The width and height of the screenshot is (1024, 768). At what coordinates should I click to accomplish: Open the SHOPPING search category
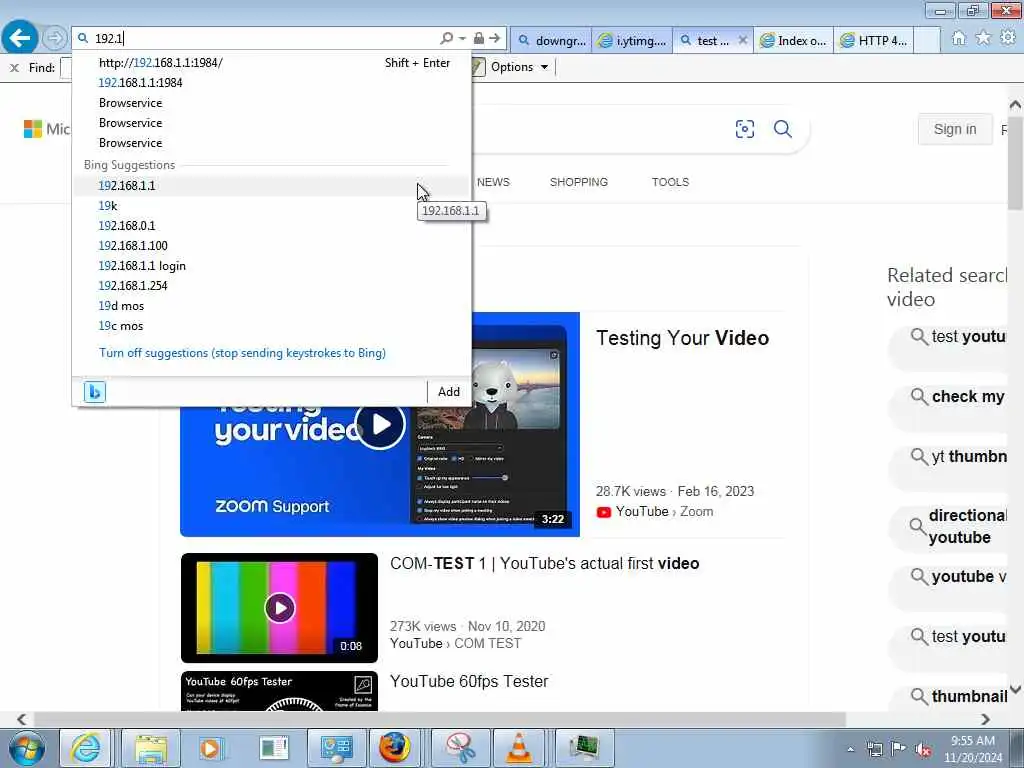point(579,182)
